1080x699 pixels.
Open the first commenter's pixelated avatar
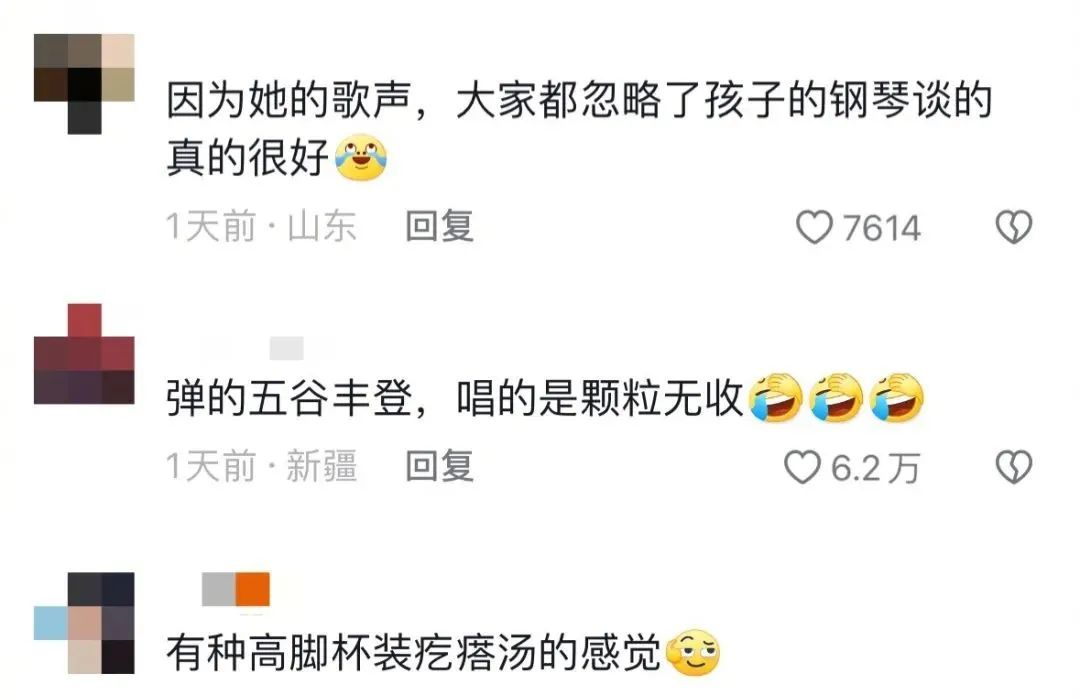click(x=84, y=83)
